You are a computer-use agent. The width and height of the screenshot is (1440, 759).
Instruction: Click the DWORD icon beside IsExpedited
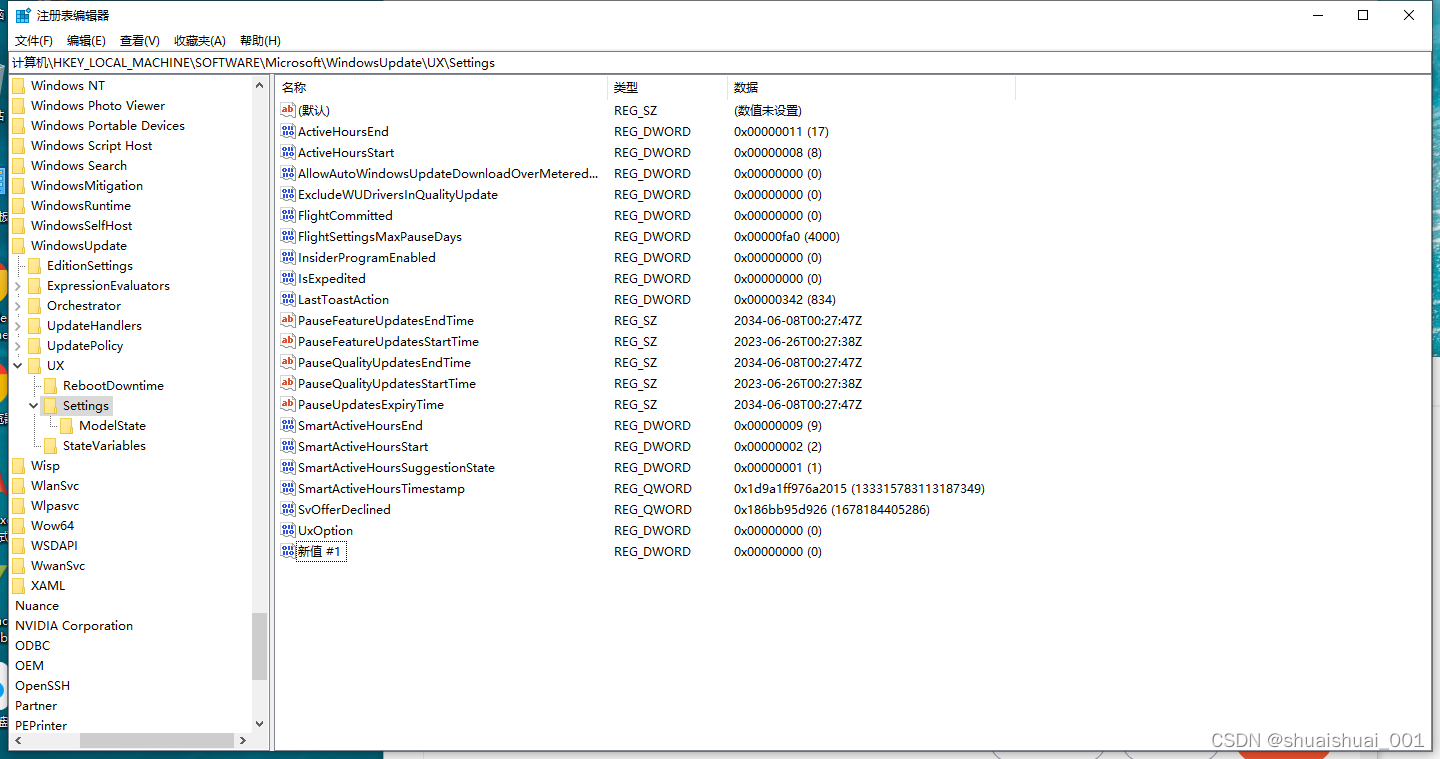coord(288,278)
